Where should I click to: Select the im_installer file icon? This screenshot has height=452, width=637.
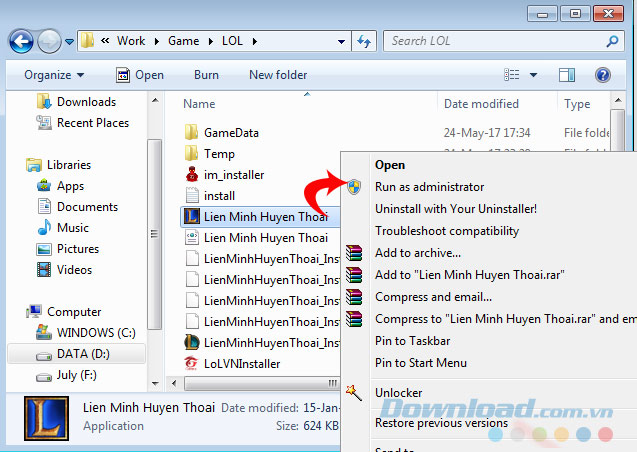192,175
